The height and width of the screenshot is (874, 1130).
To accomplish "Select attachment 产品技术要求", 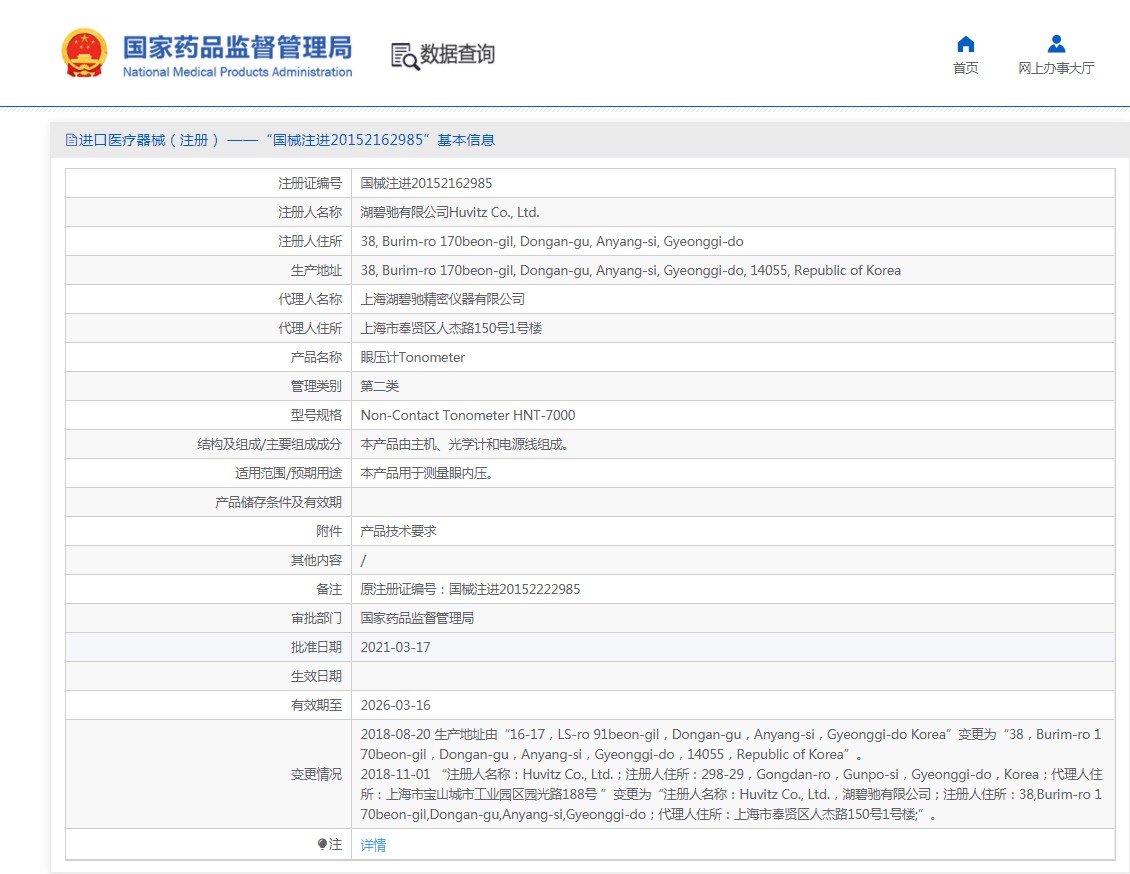I will point(399,531).
